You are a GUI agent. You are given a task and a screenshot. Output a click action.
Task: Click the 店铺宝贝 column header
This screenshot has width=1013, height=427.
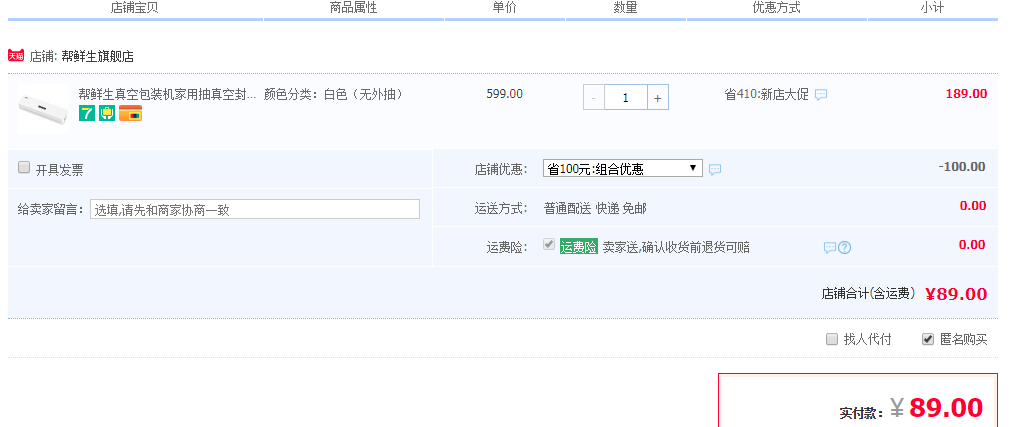(x=134, y=8)
